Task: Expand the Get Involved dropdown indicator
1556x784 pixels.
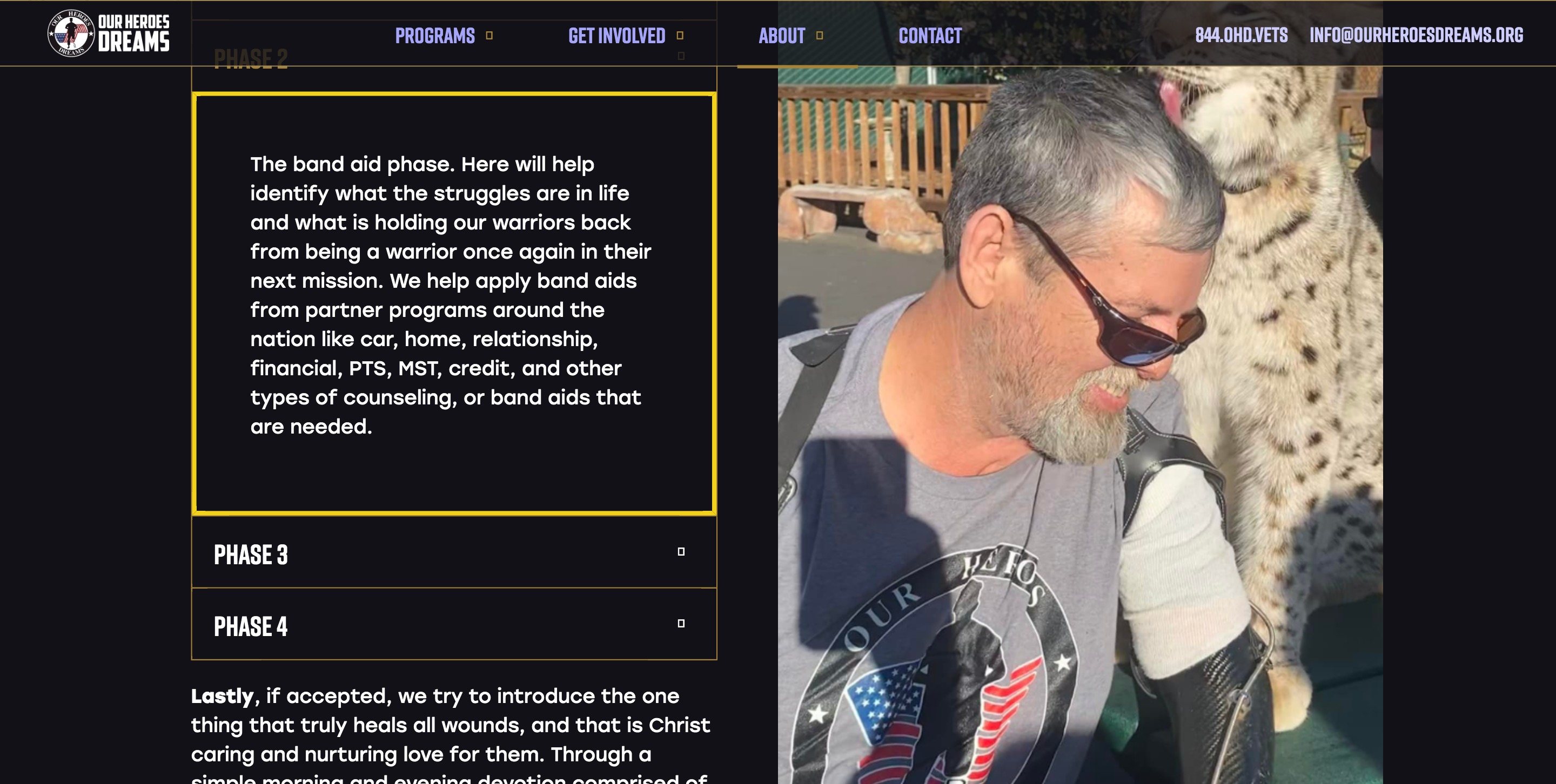Action: tap(680, 36)
